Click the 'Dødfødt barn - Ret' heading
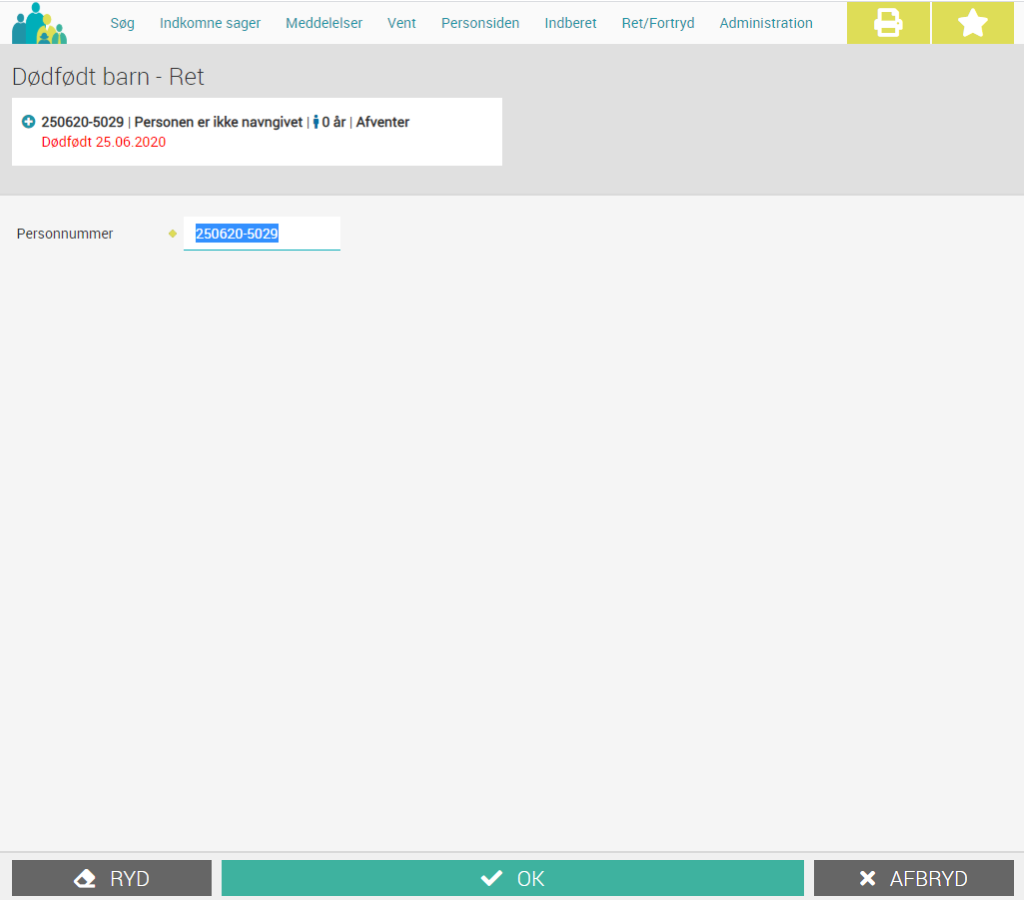Image resolution: width=1024 pixels, height=900 pixels. [x=108, y=76]
